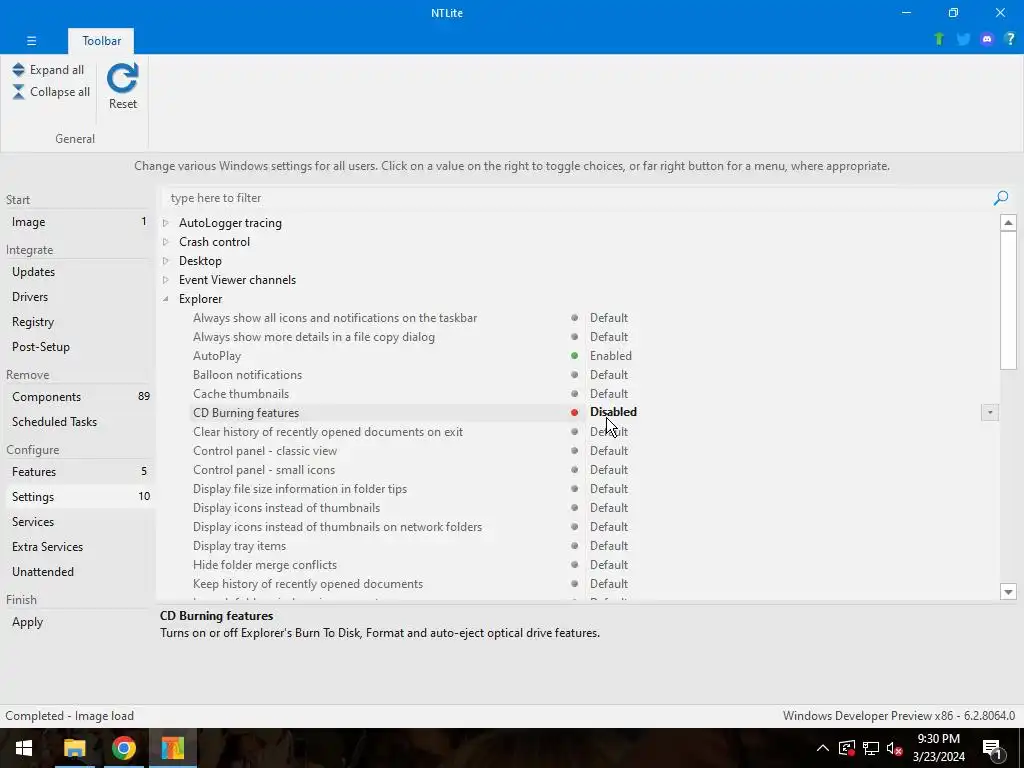Click Apply in the Finish section
This screenshot has width=1024, height=768.
(78, 622)
